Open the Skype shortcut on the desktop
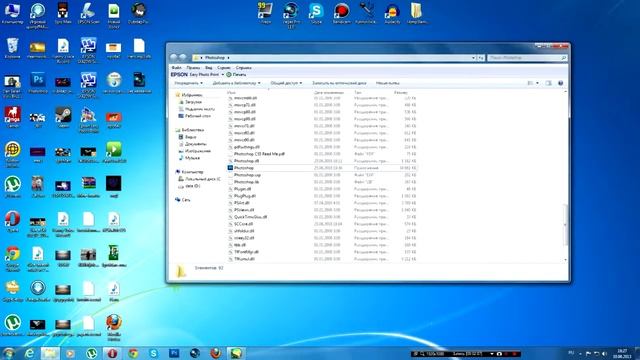This screenshot has height=360, width=640. coord(316,13)
